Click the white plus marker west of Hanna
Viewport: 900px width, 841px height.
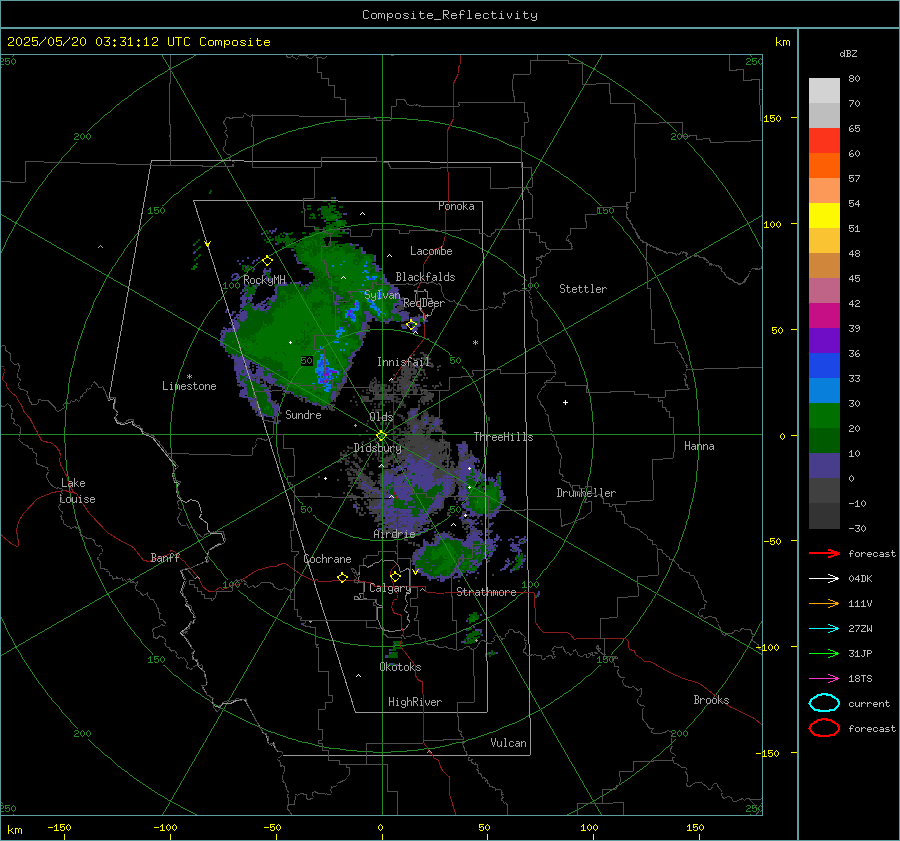point(565,402)
